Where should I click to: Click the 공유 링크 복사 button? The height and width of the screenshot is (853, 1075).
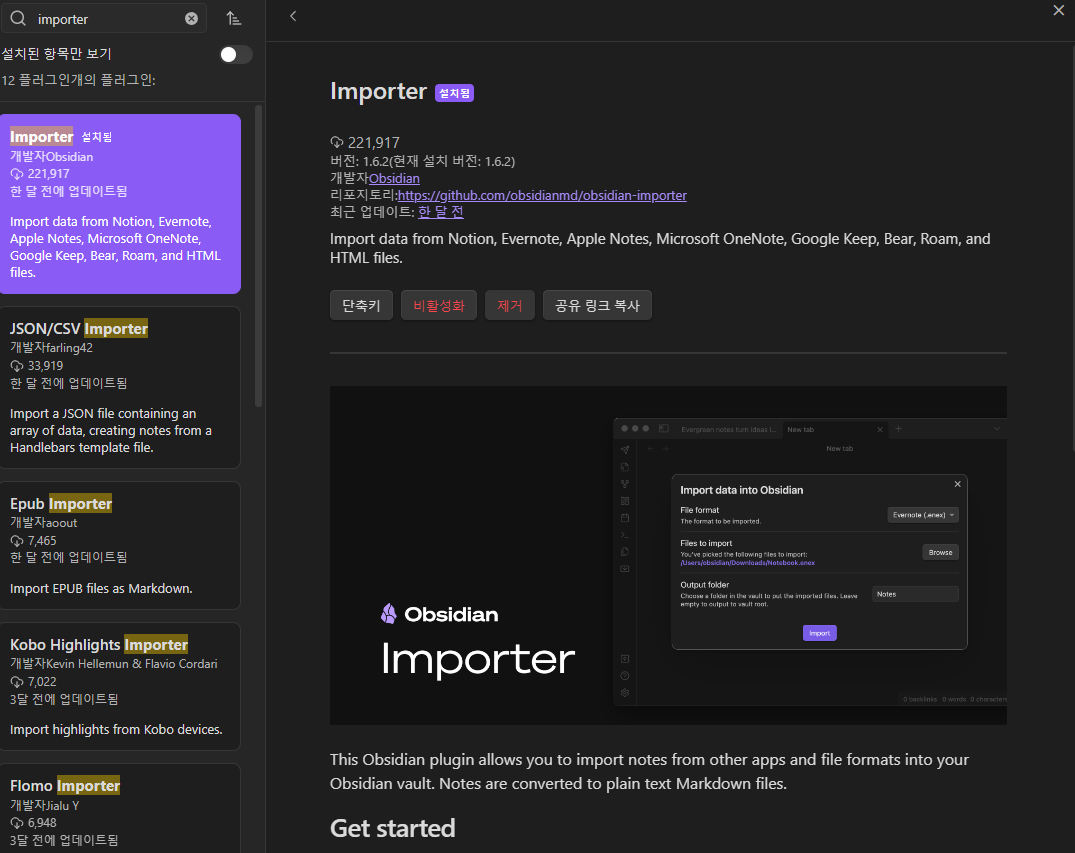pyautogui.click(x=597, y=305)
